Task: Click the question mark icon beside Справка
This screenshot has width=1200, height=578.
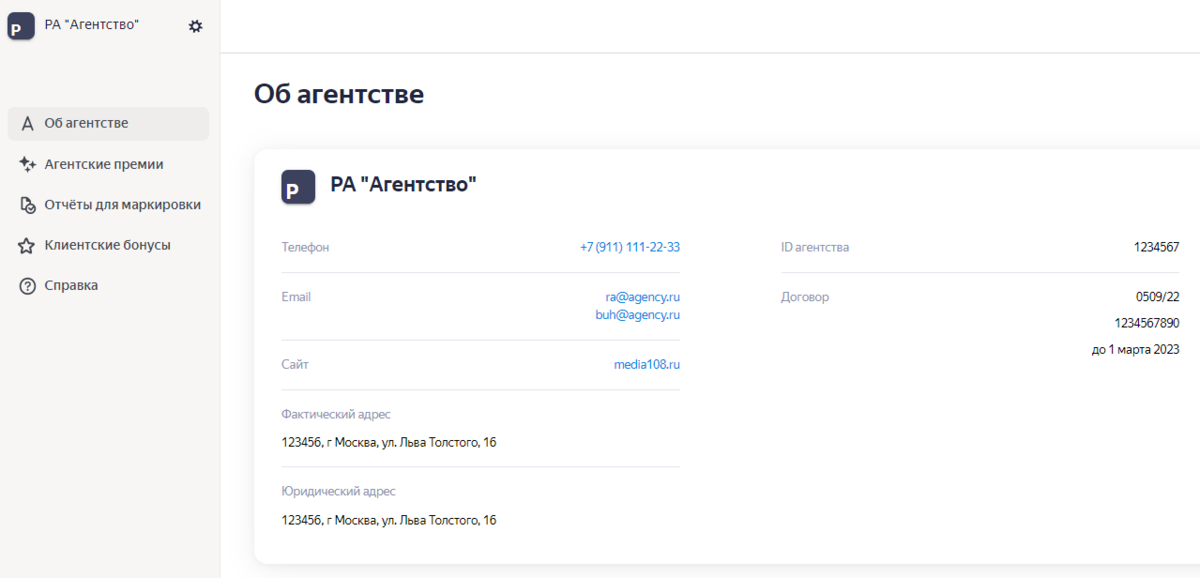Action: 27,286
